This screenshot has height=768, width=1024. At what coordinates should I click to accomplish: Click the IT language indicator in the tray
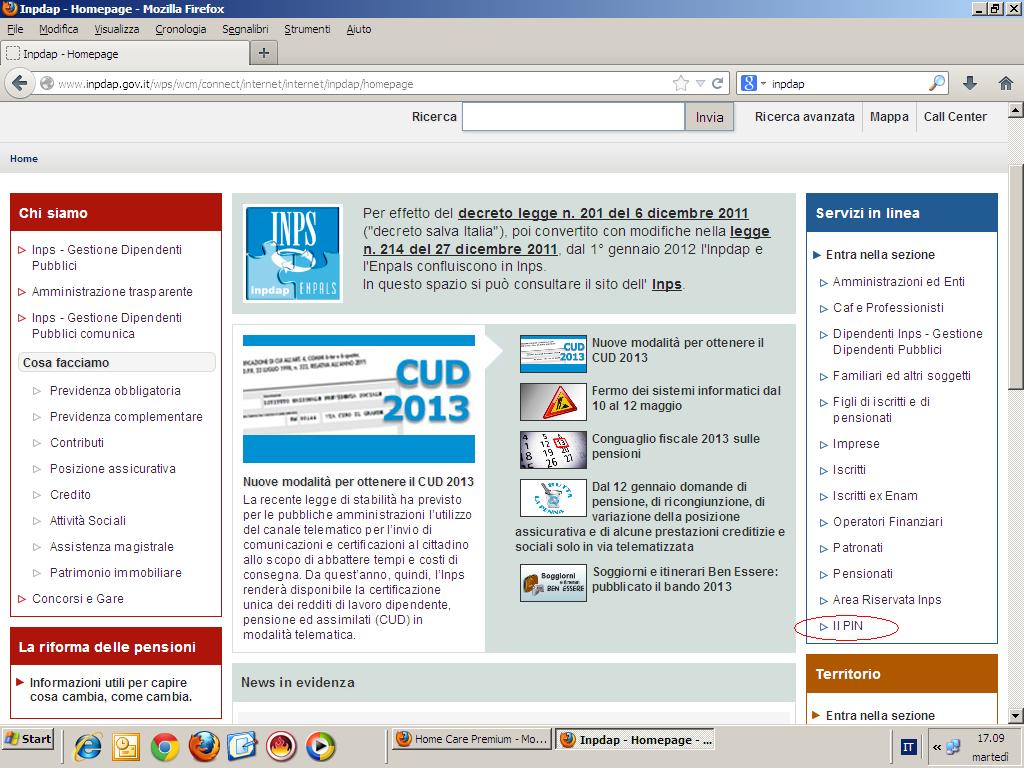(908, 747)
